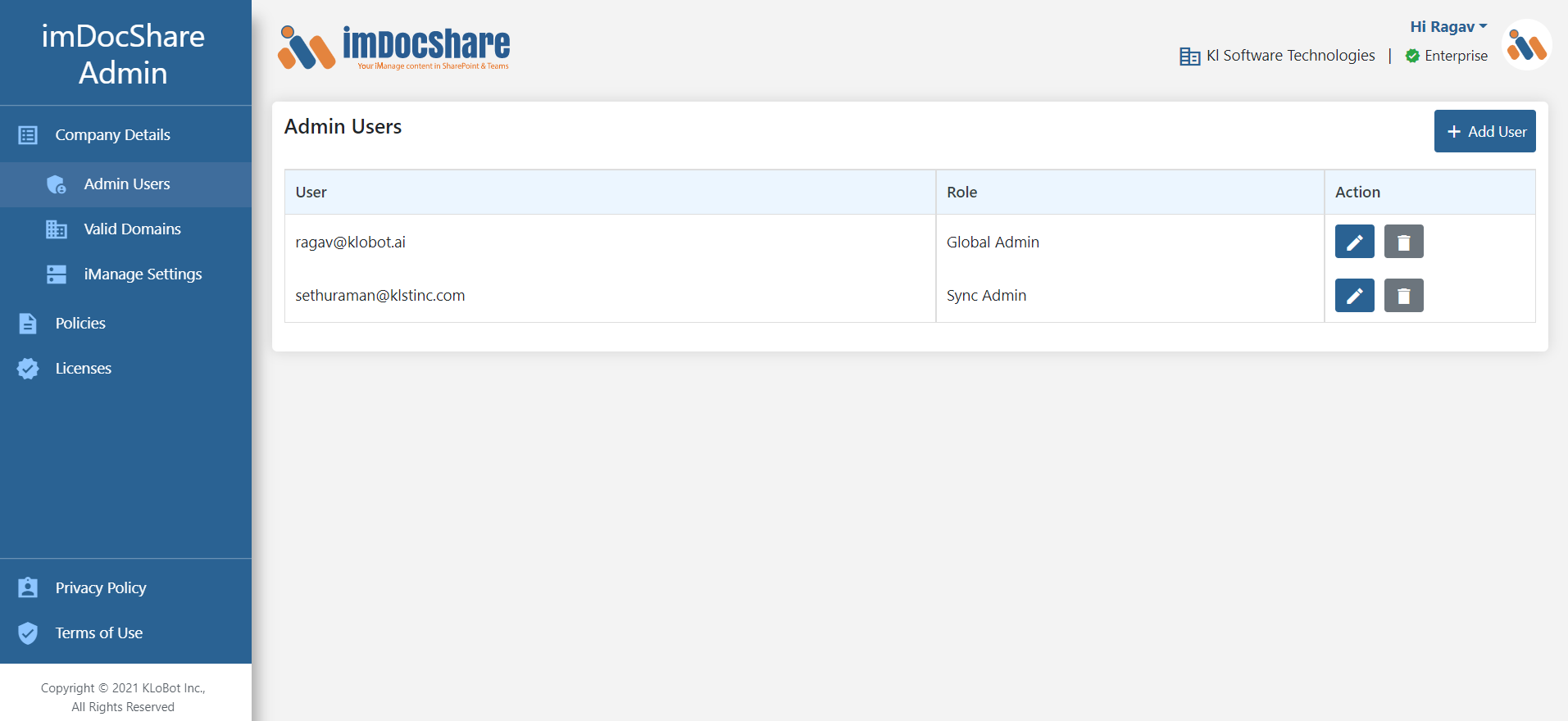Click the Action column header
This screenshot has width=1568, height=721.
[1429, 192]
